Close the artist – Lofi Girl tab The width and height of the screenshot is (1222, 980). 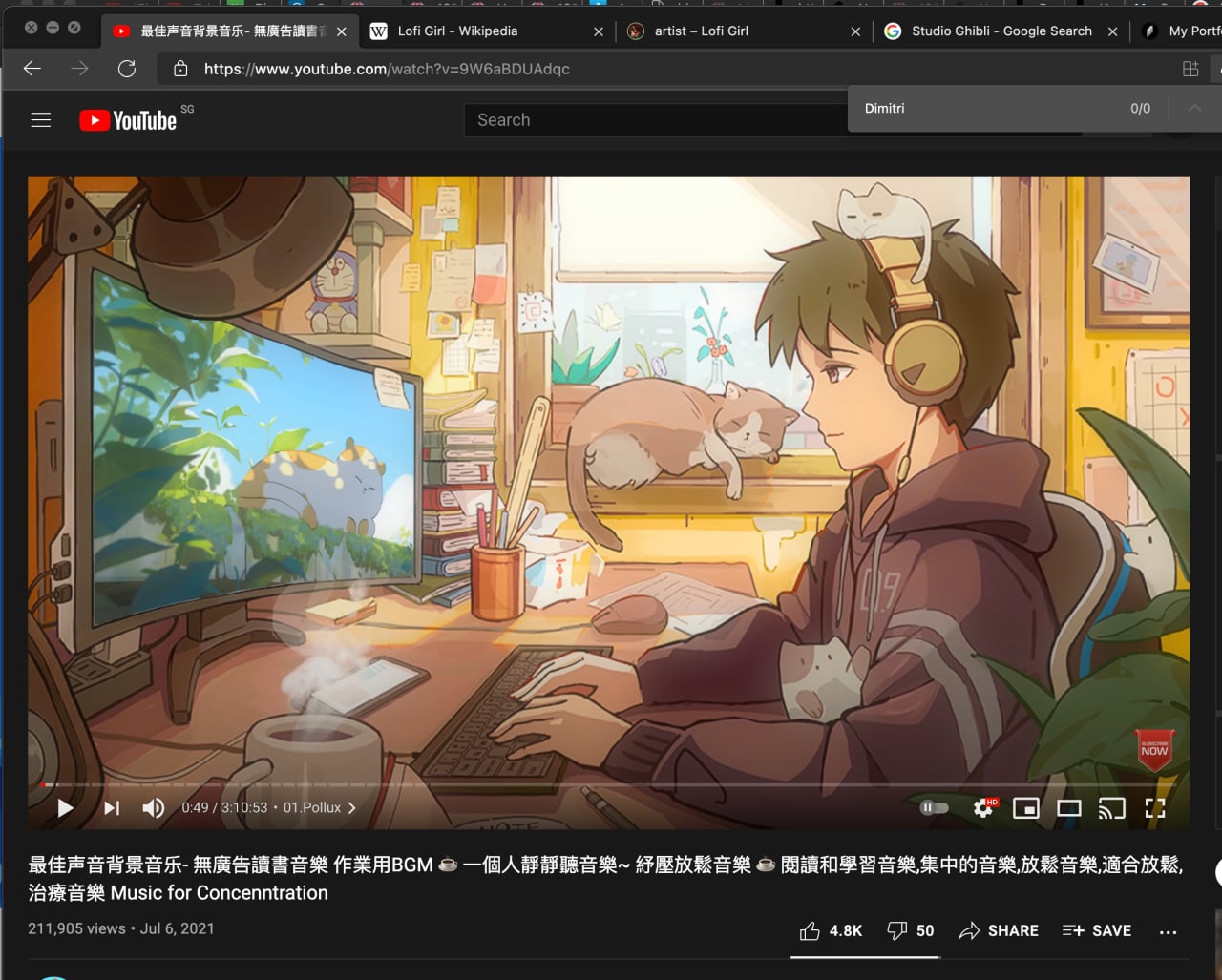855,31
